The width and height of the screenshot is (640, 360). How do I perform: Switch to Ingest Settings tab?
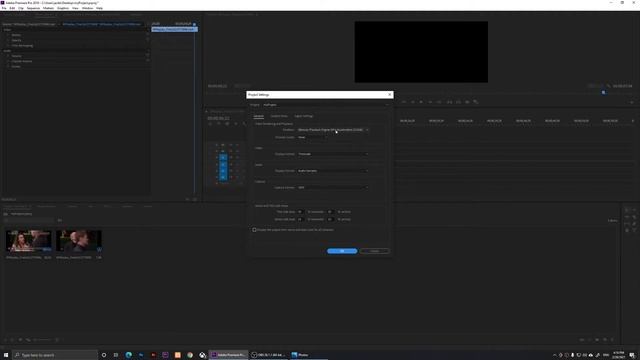coord(304,116)
